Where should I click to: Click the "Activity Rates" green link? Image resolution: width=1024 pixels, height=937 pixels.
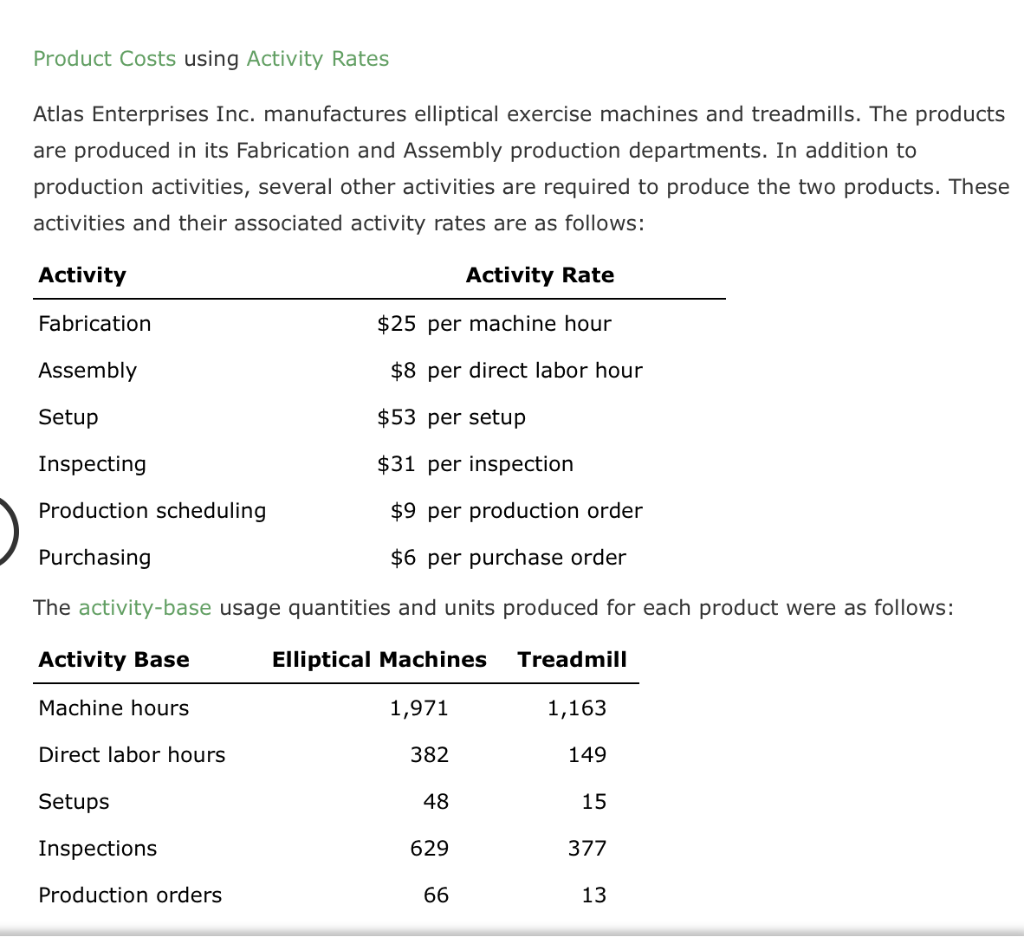pyautogui.click(x=317, y=59)
